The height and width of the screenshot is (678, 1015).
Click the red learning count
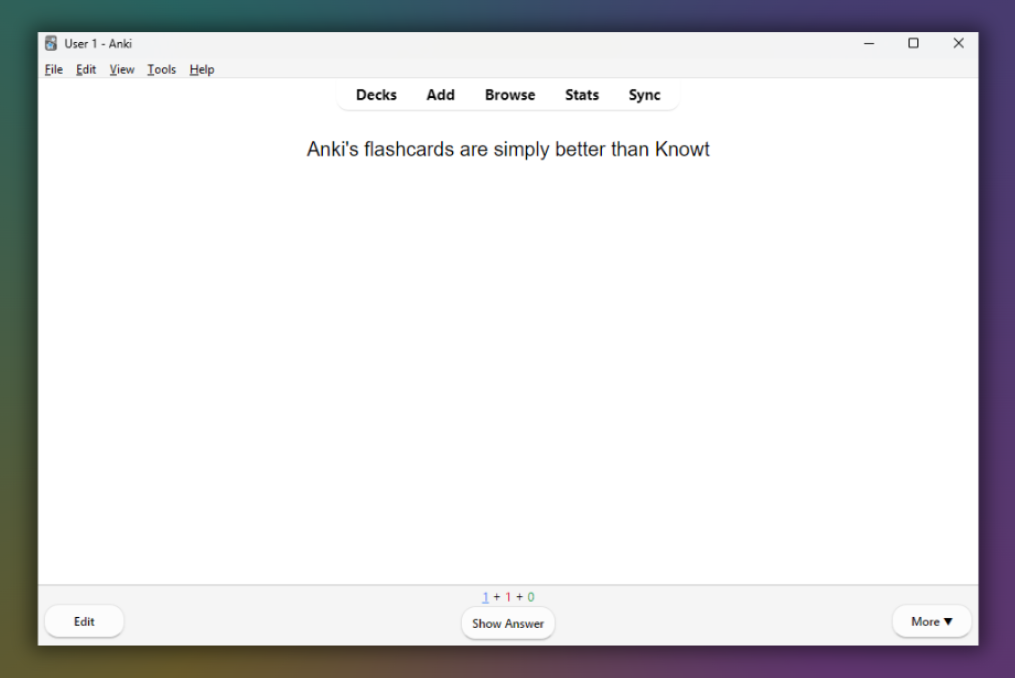[x=507, y=596]
